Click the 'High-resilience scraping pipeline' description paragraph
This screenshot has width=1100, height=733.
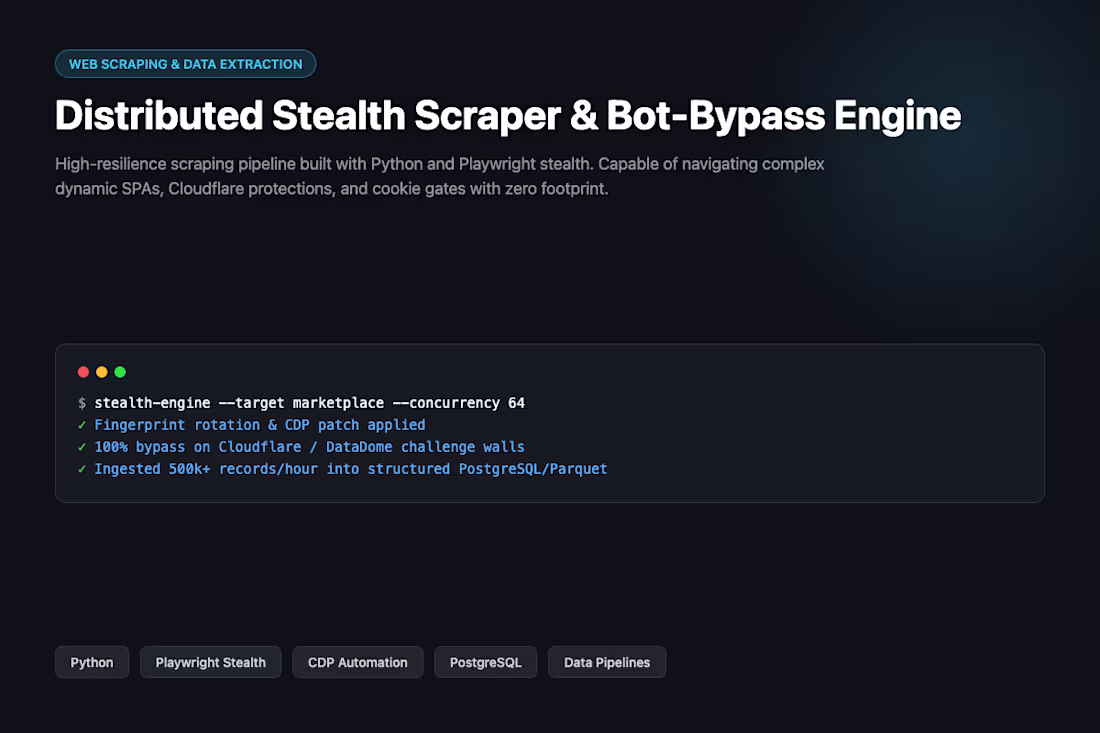[440, 176]
